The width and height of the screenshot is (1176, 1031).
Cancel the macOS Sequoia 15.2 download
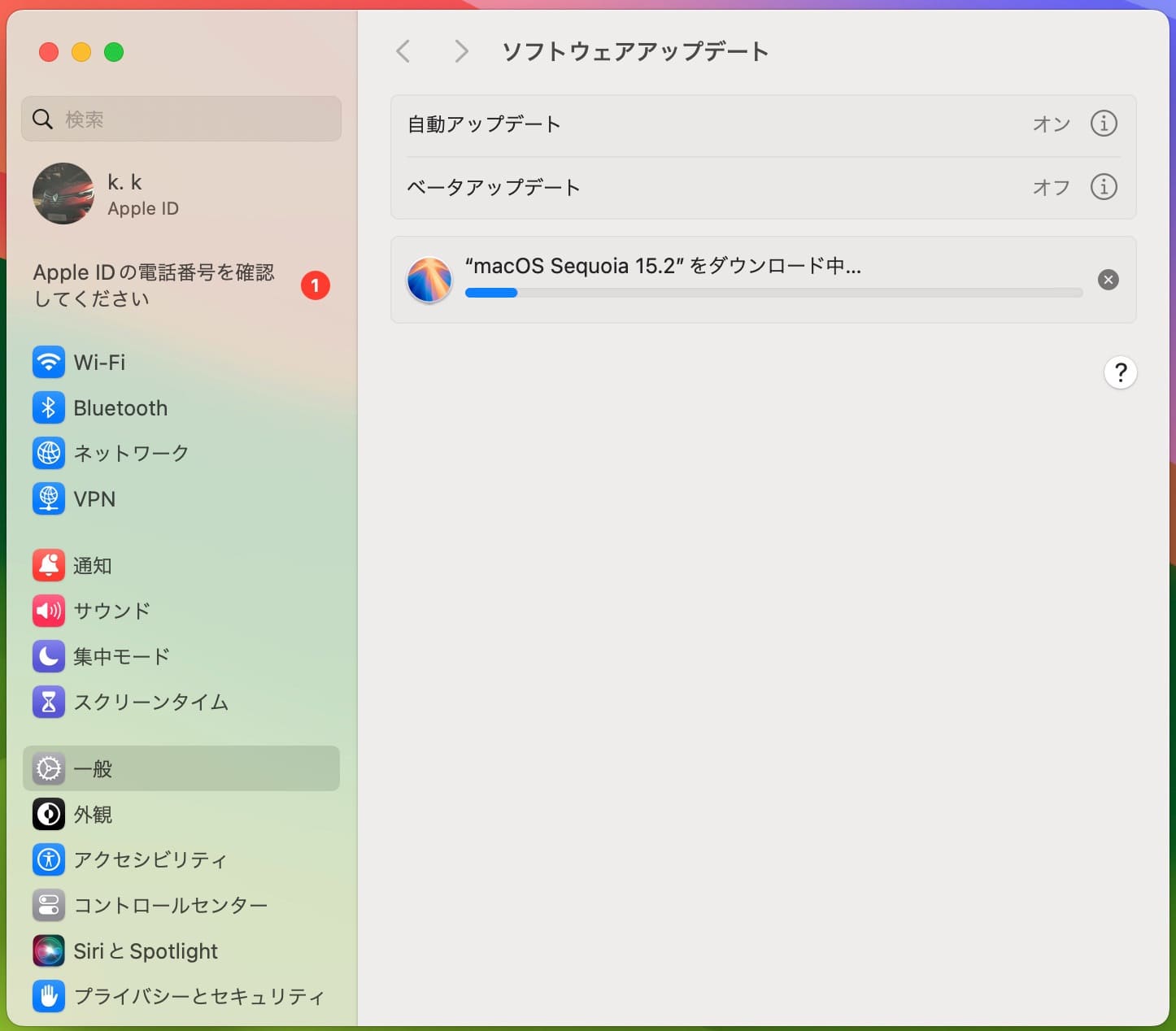pyautogui.click(x=1108, y=280)
